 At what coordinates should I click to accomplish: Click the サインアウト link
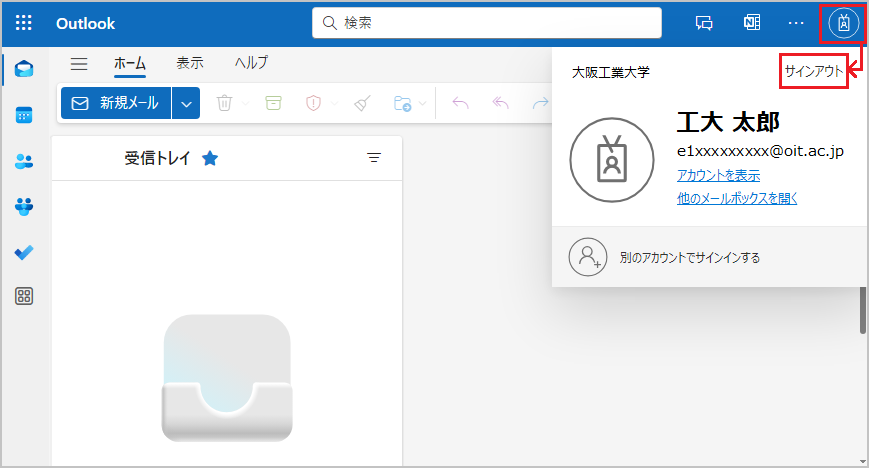[814, 71]
